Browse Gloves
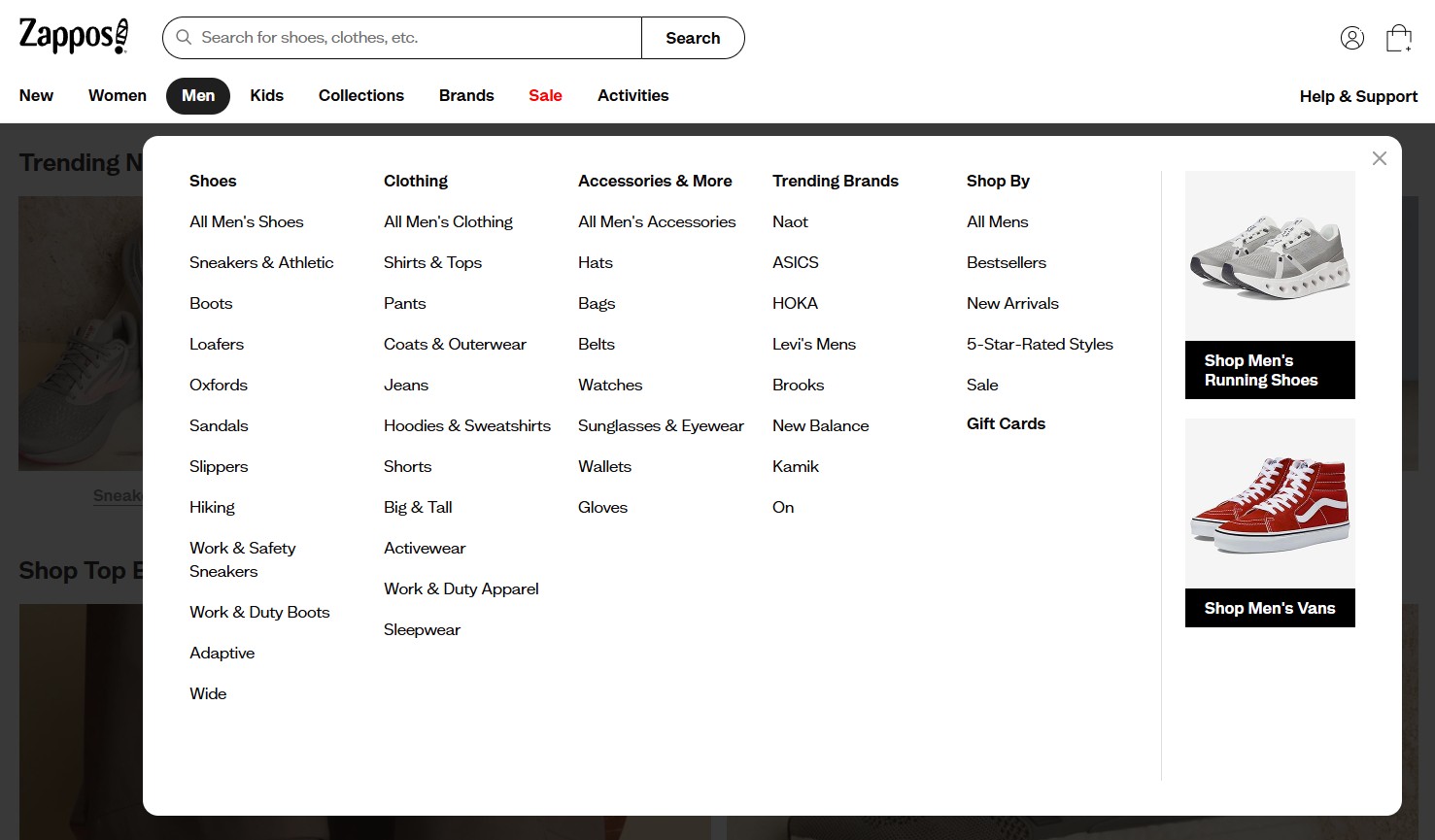The height and width of the screenshot is (840, 1435). (x=602, y=507)
